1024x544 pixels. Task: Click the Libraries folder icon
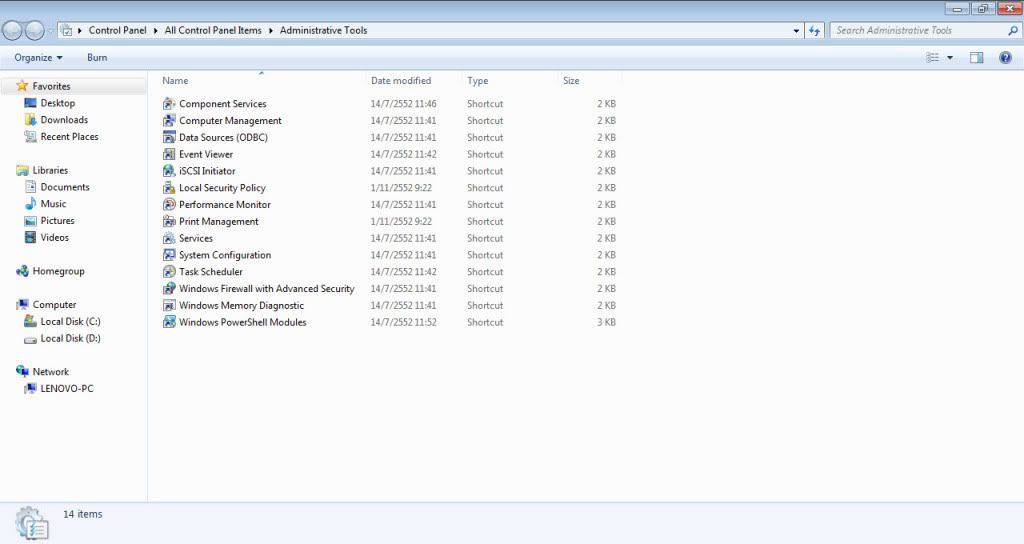coord(22,170)
